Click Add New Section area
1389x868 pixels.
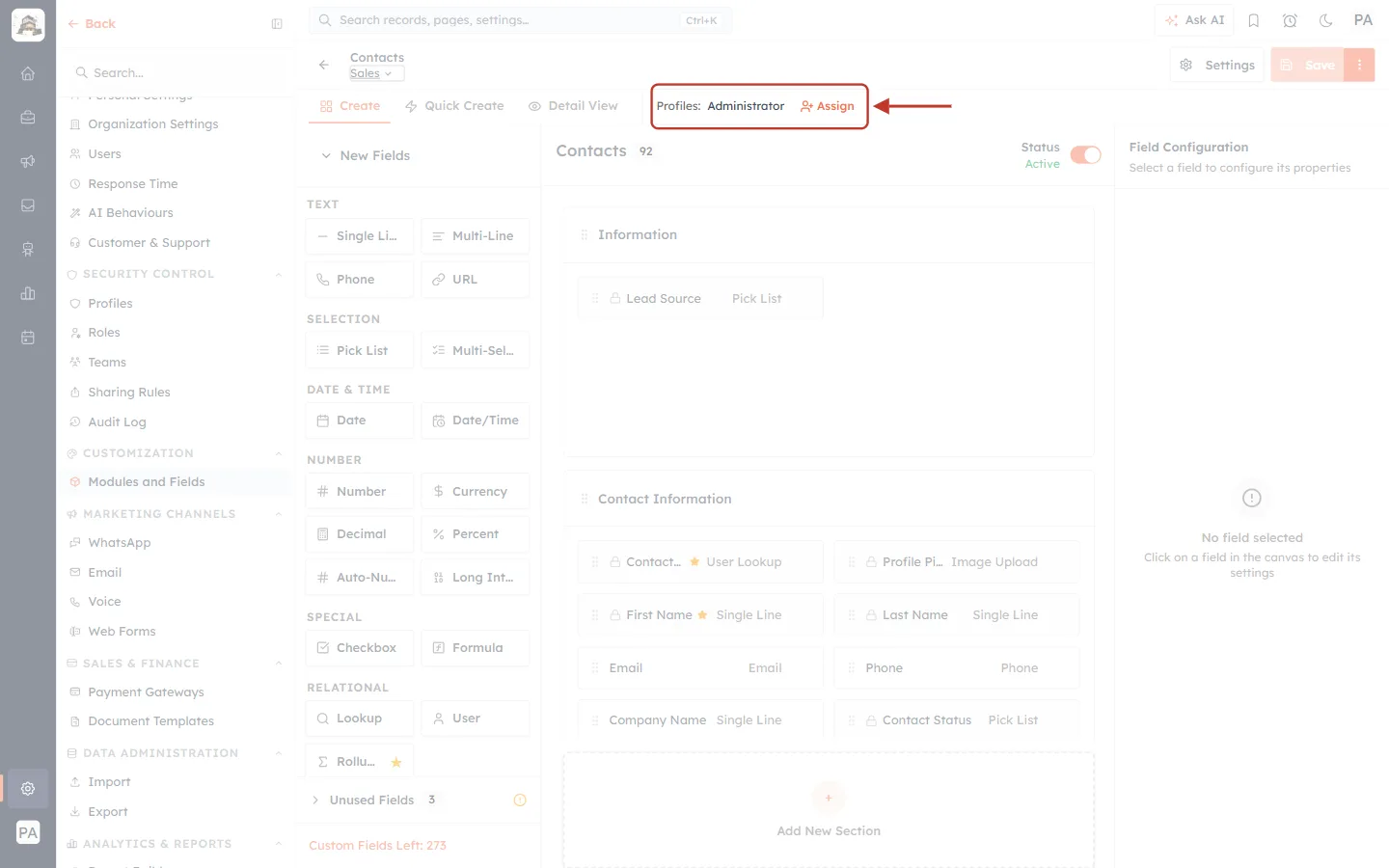[829, 810]
